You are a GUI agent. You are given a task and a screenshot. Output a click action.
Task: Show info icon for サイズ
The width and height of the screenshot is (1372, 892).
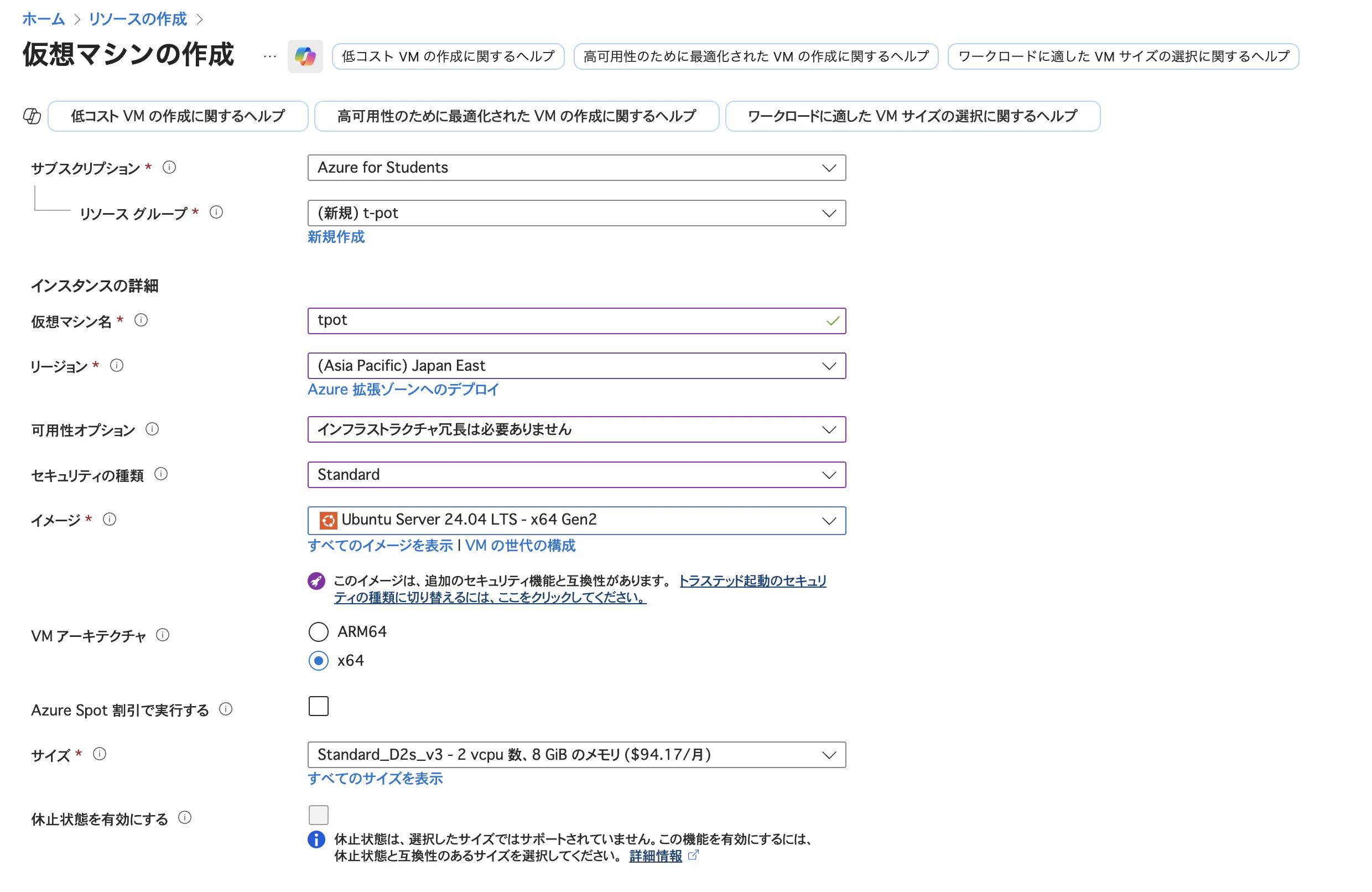tap(100, 755)
